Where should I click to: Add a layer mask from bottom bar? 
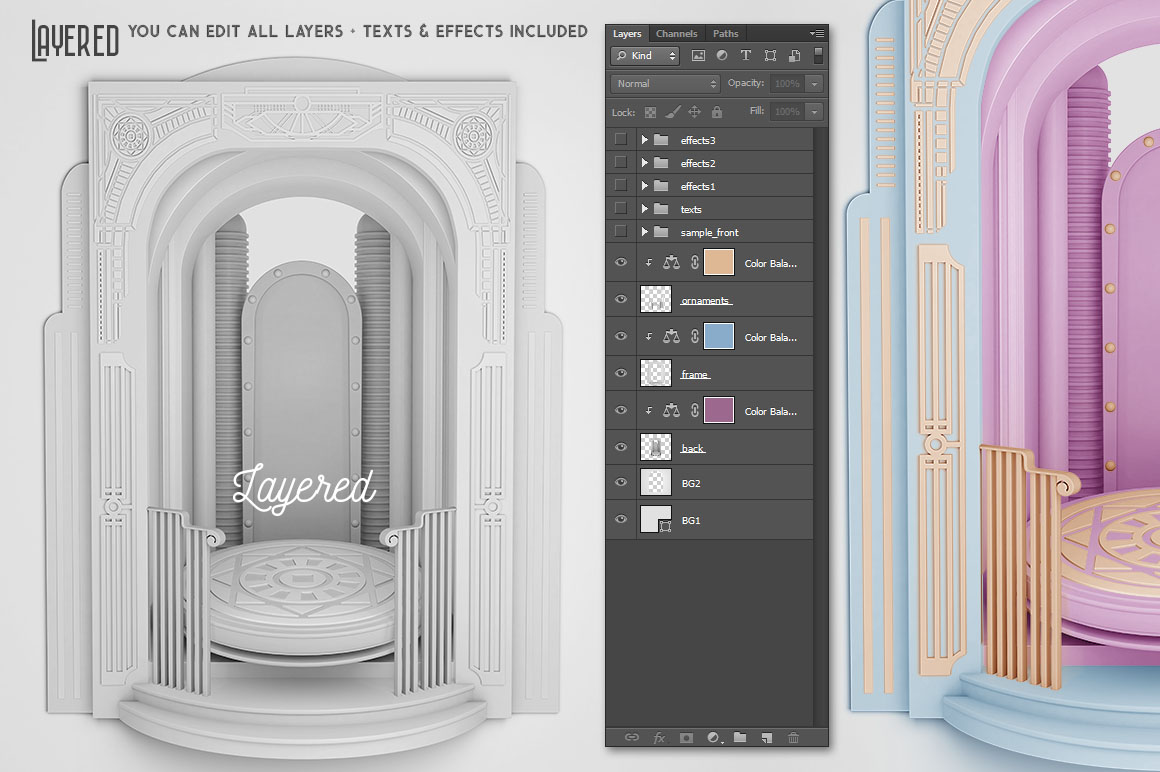(686, 738)
